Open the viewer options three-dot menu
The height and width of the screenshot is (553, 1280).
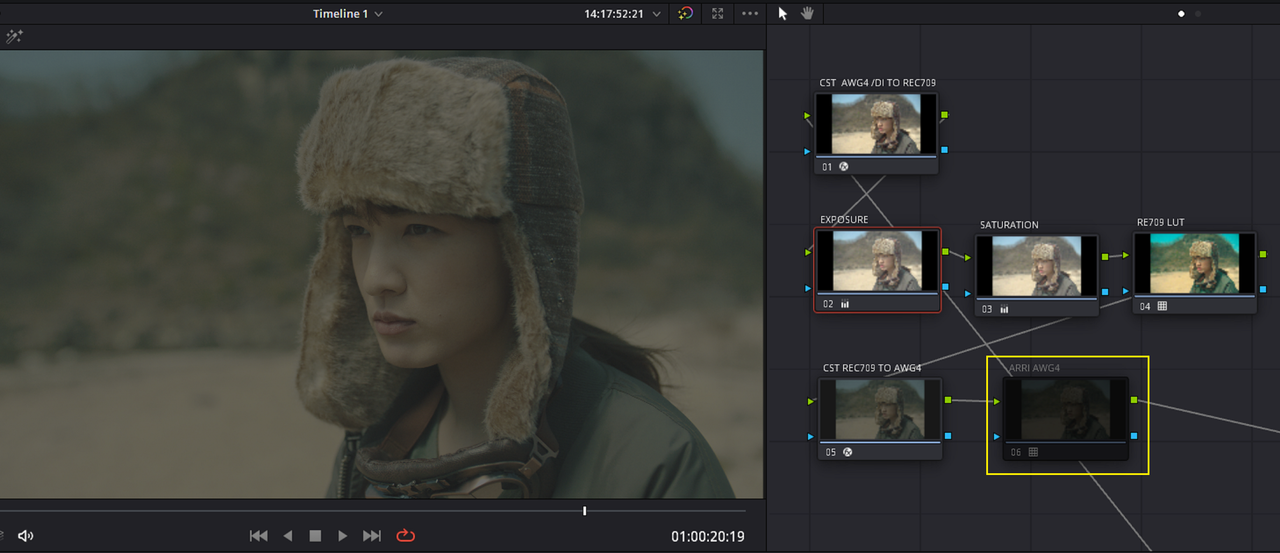coord(750,14)
